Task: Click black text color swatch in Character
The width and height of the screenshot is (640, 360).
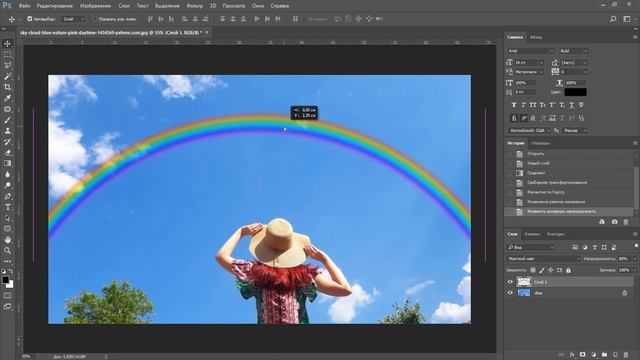Action: point(576,92)
